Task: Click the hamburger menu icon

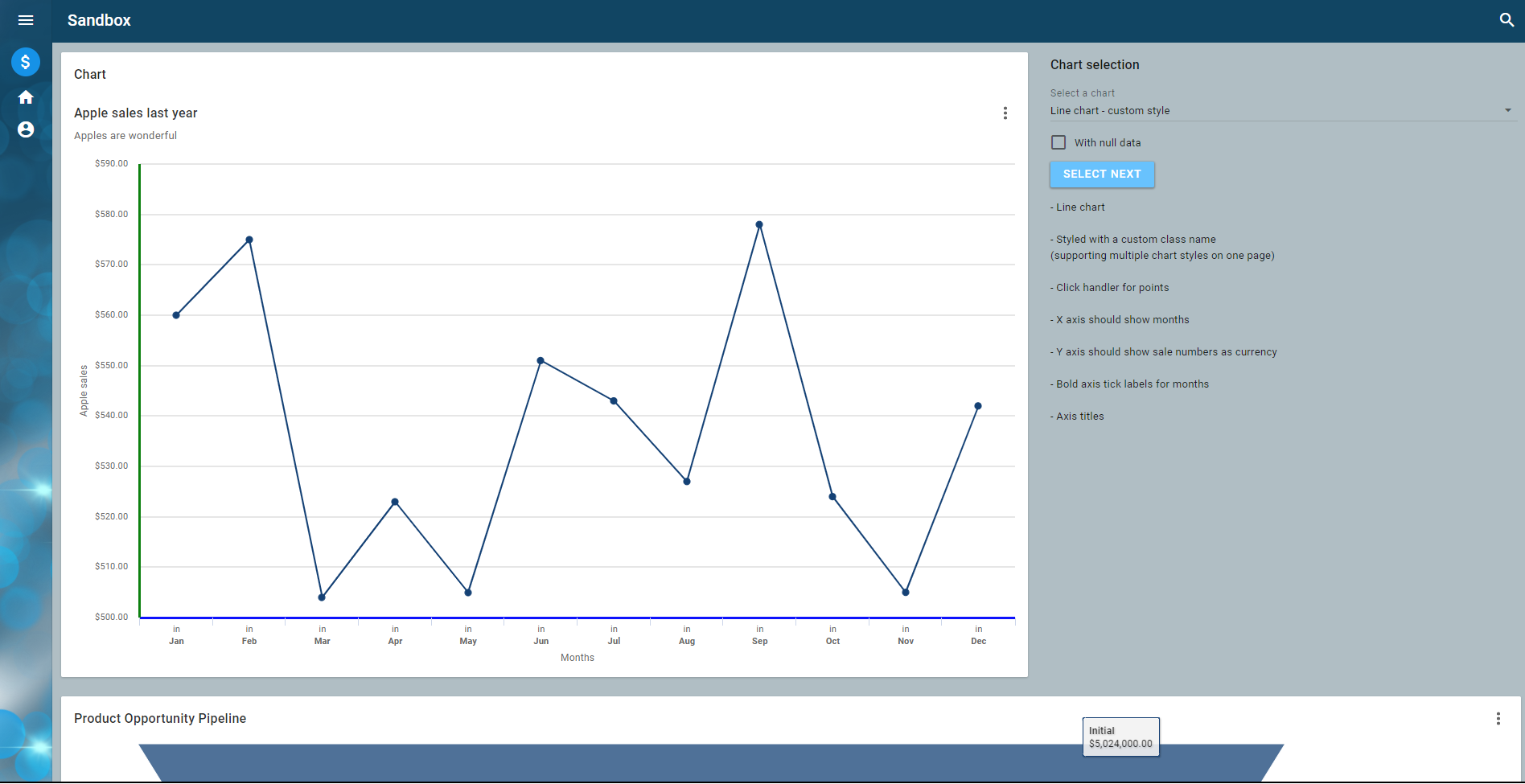Action: pos(26,20)
